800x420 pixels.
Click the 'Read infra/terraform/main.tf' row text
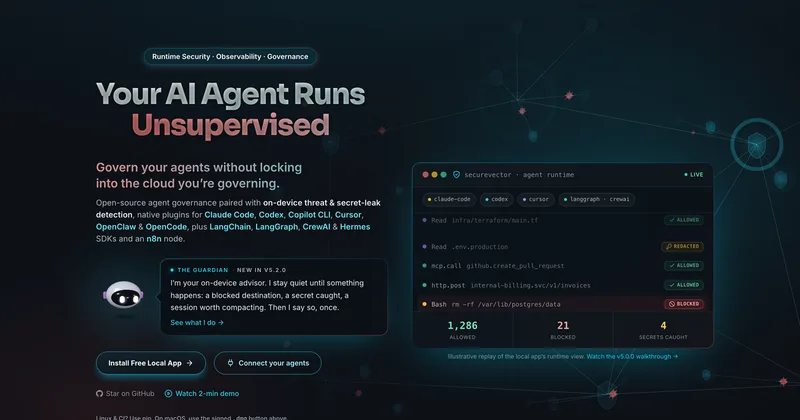[484, 220]
